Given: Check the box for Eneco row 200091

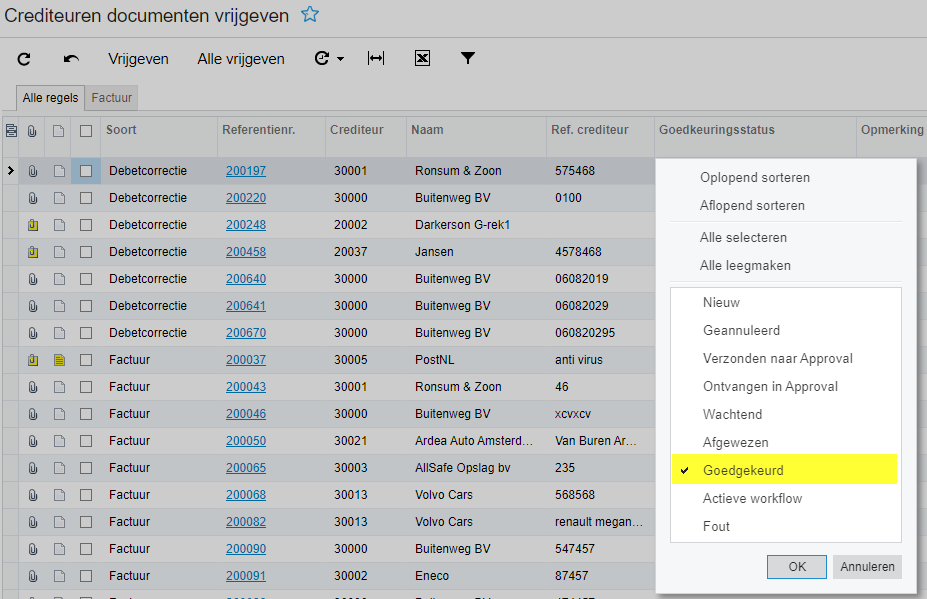Looking at the screenshot, I should click(x=86, y=575).
